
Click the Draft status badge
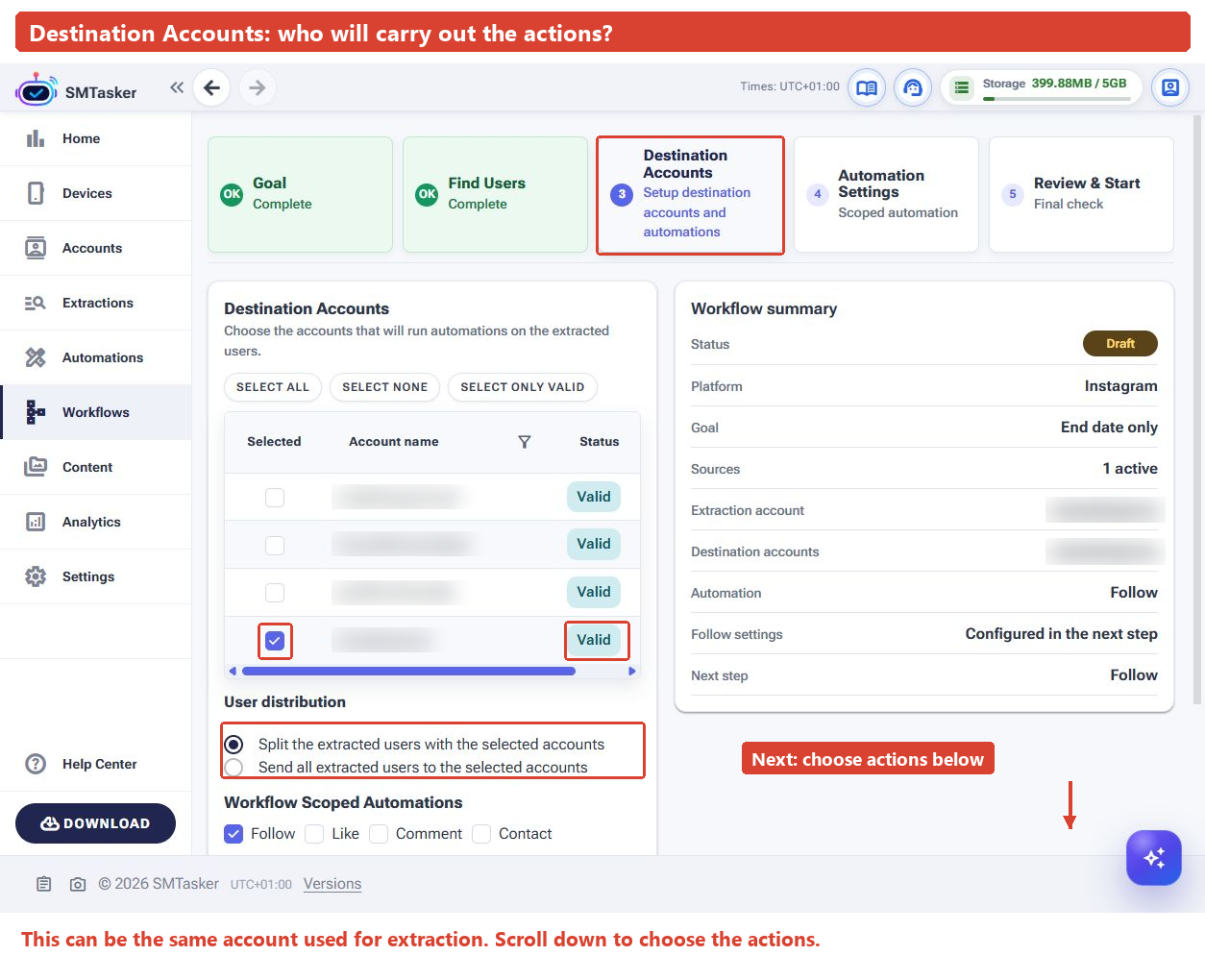(1120, 344)
